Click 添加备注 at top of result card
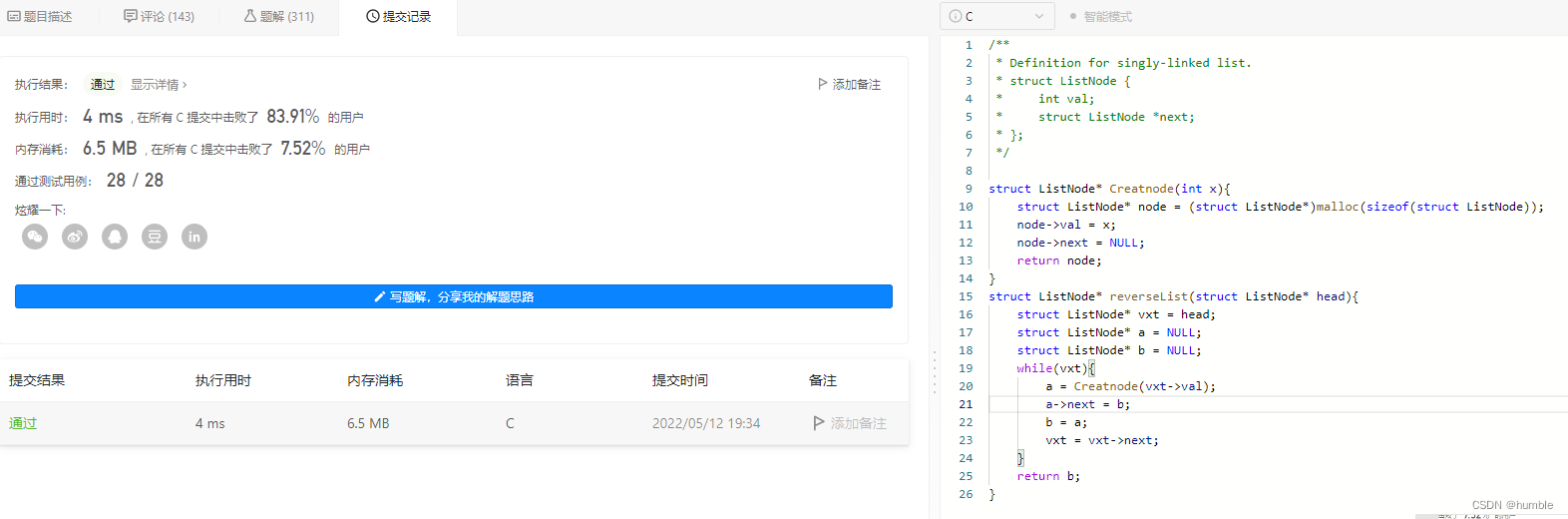This screenshot has height=519, width=1568. [849, 85]
